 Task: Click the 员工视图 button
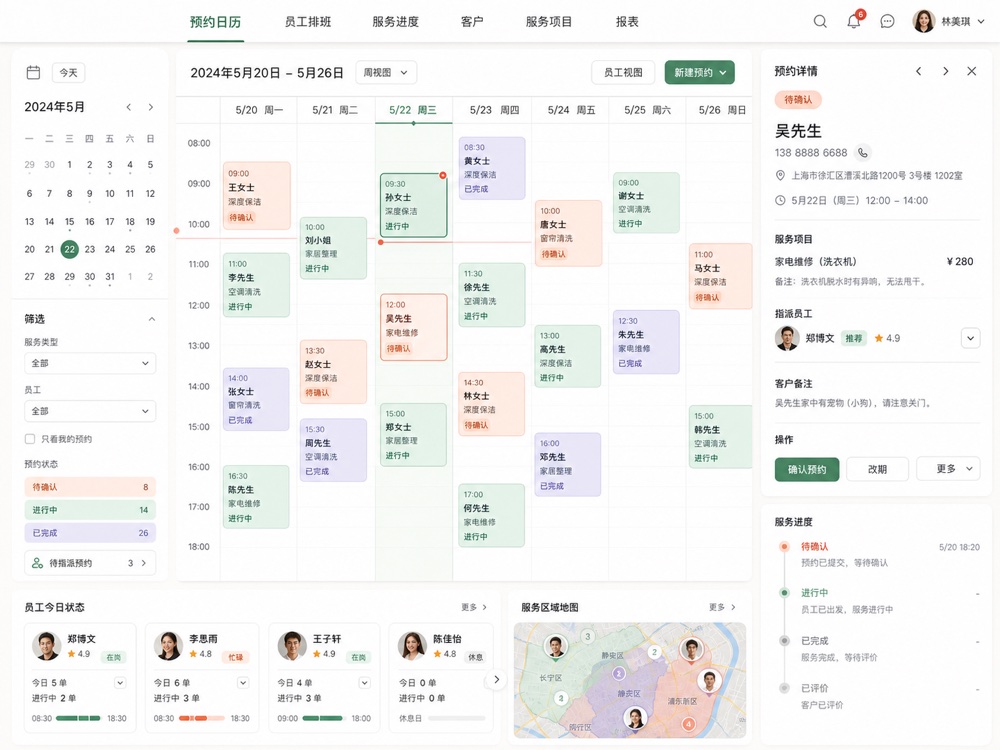click(623, 73)
